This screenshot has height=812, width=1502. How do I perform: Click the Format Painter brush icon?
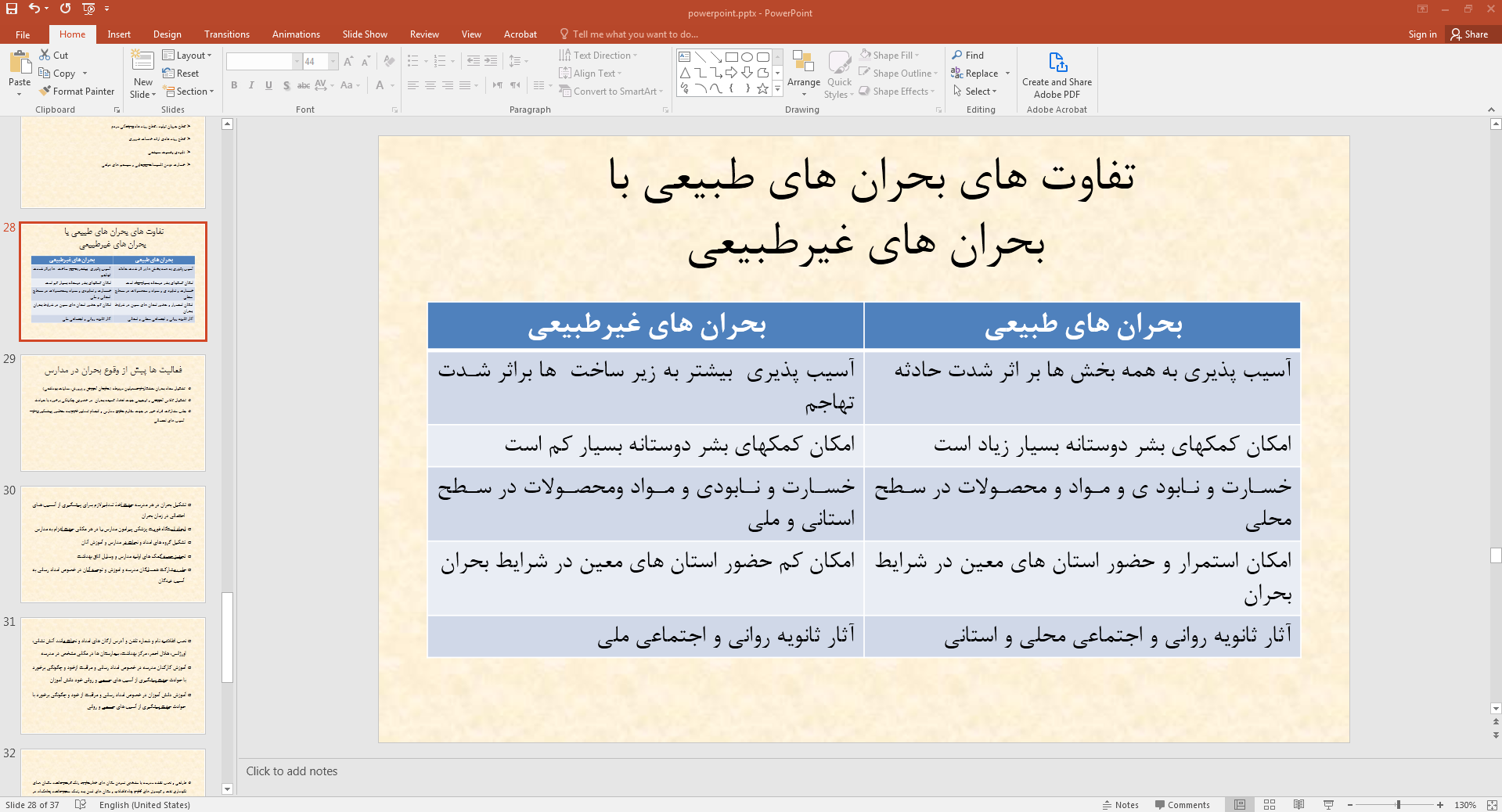coord(45,91)
